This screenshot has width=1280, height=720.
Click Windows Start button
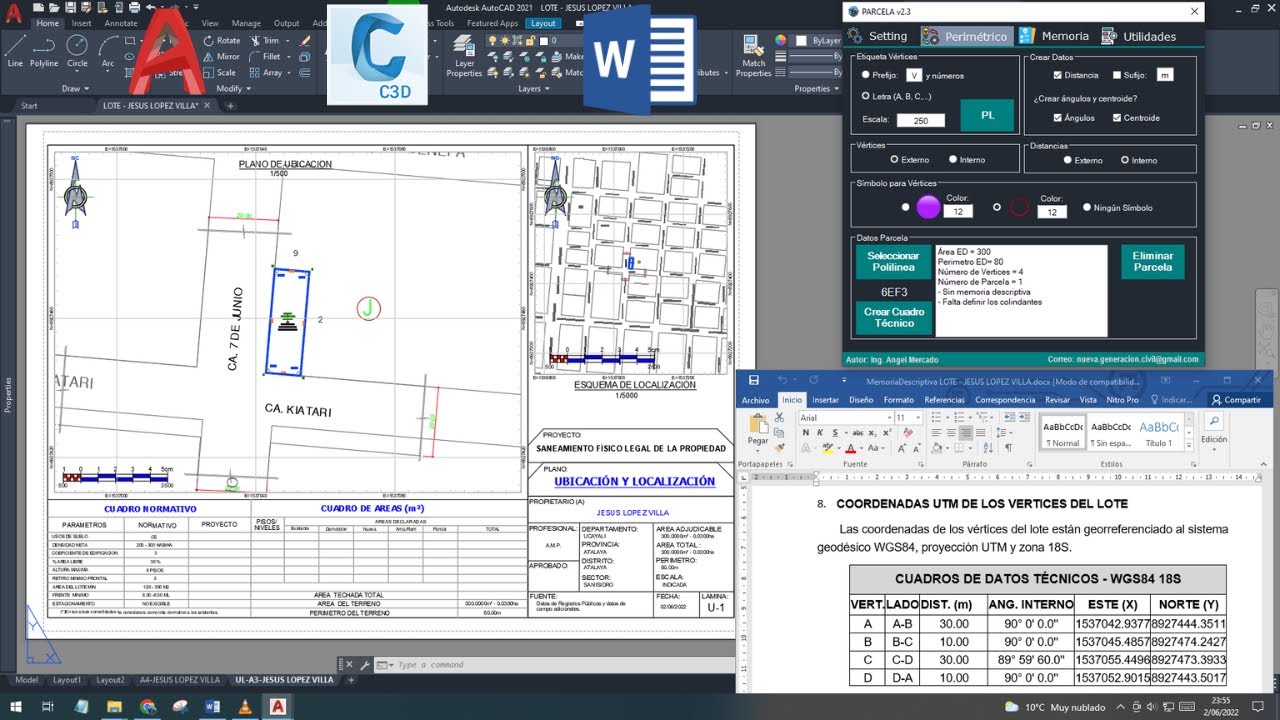tap(15, 706)
